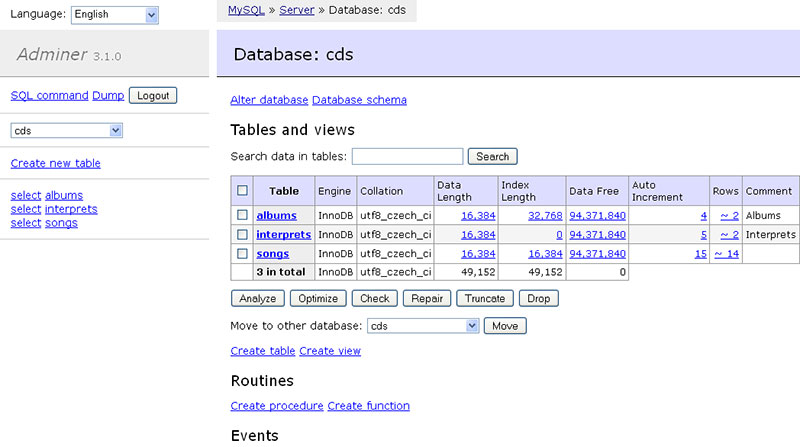Open the Dump link

(108, 95)
